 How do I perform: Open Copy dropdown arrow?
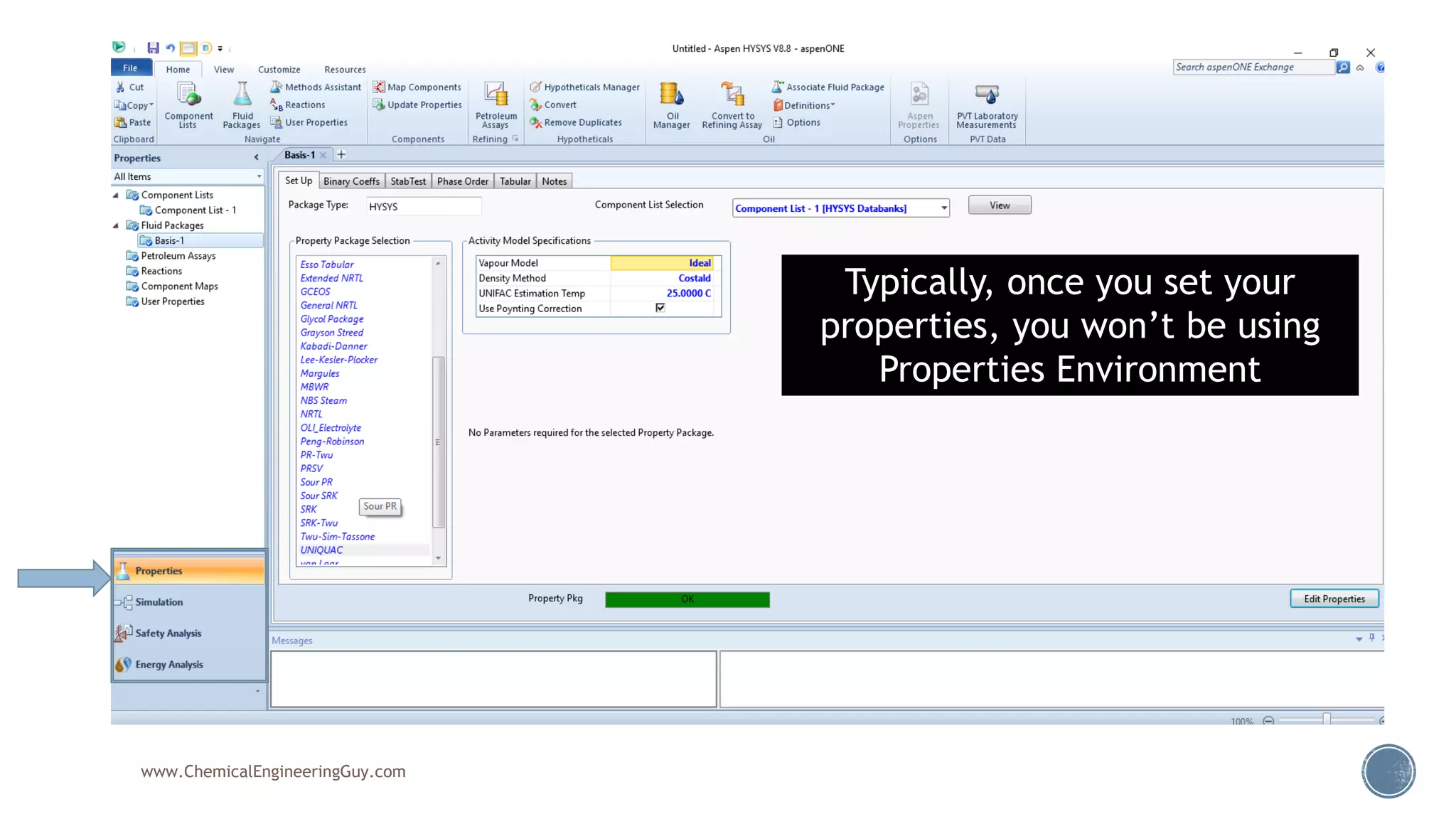(151, 105)
